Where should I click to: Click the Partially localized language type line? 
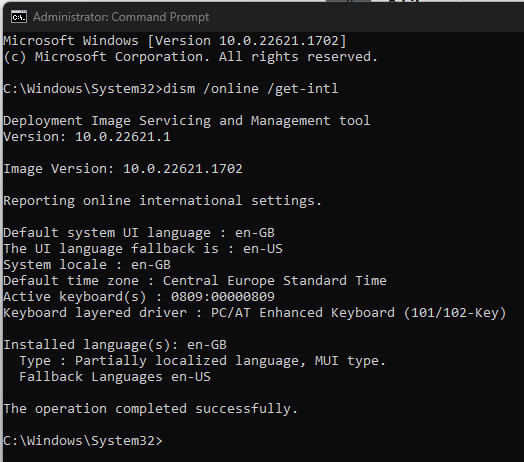point(203,361)
